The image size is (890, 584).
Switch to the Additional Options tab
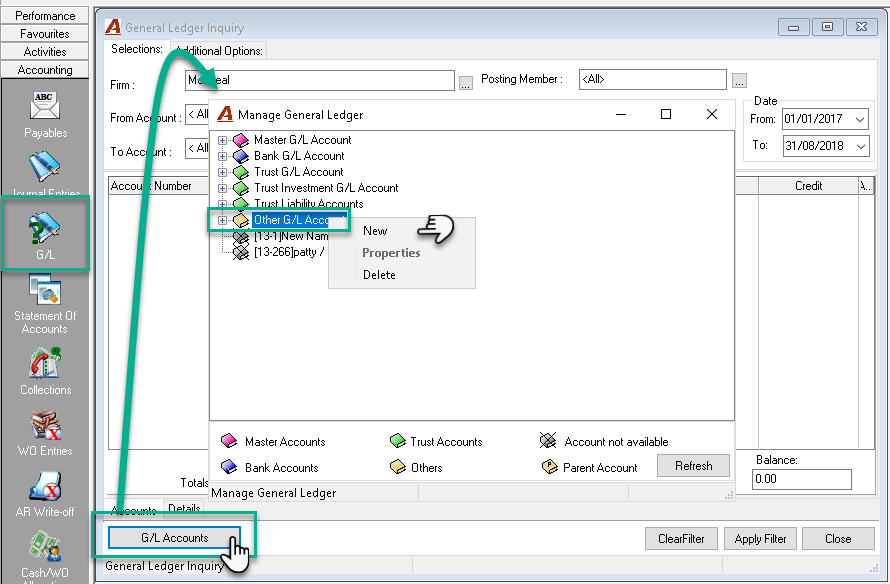coord(219,51)
